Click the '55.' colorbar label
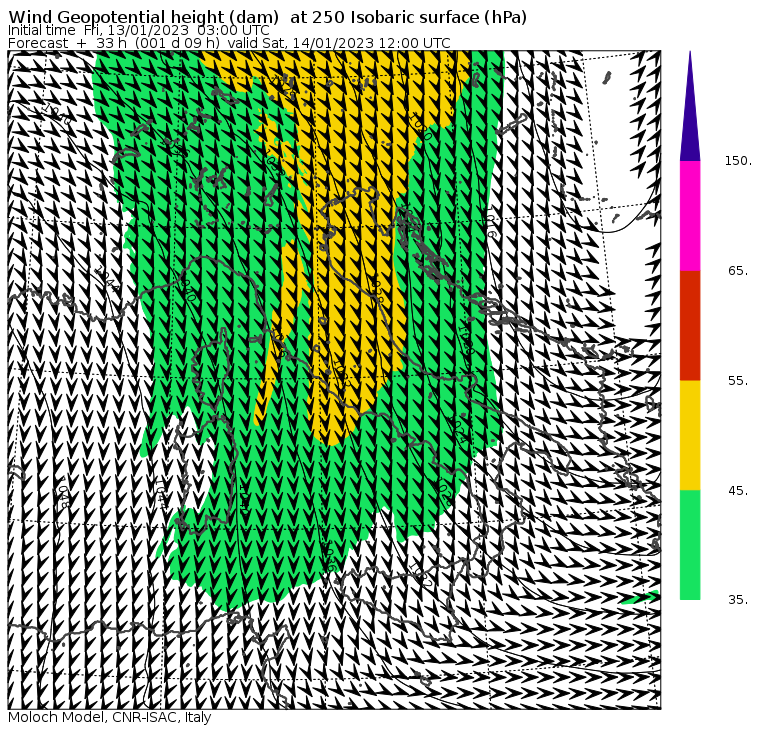Viewport: 760px width, 731px height. pos(738,381)
